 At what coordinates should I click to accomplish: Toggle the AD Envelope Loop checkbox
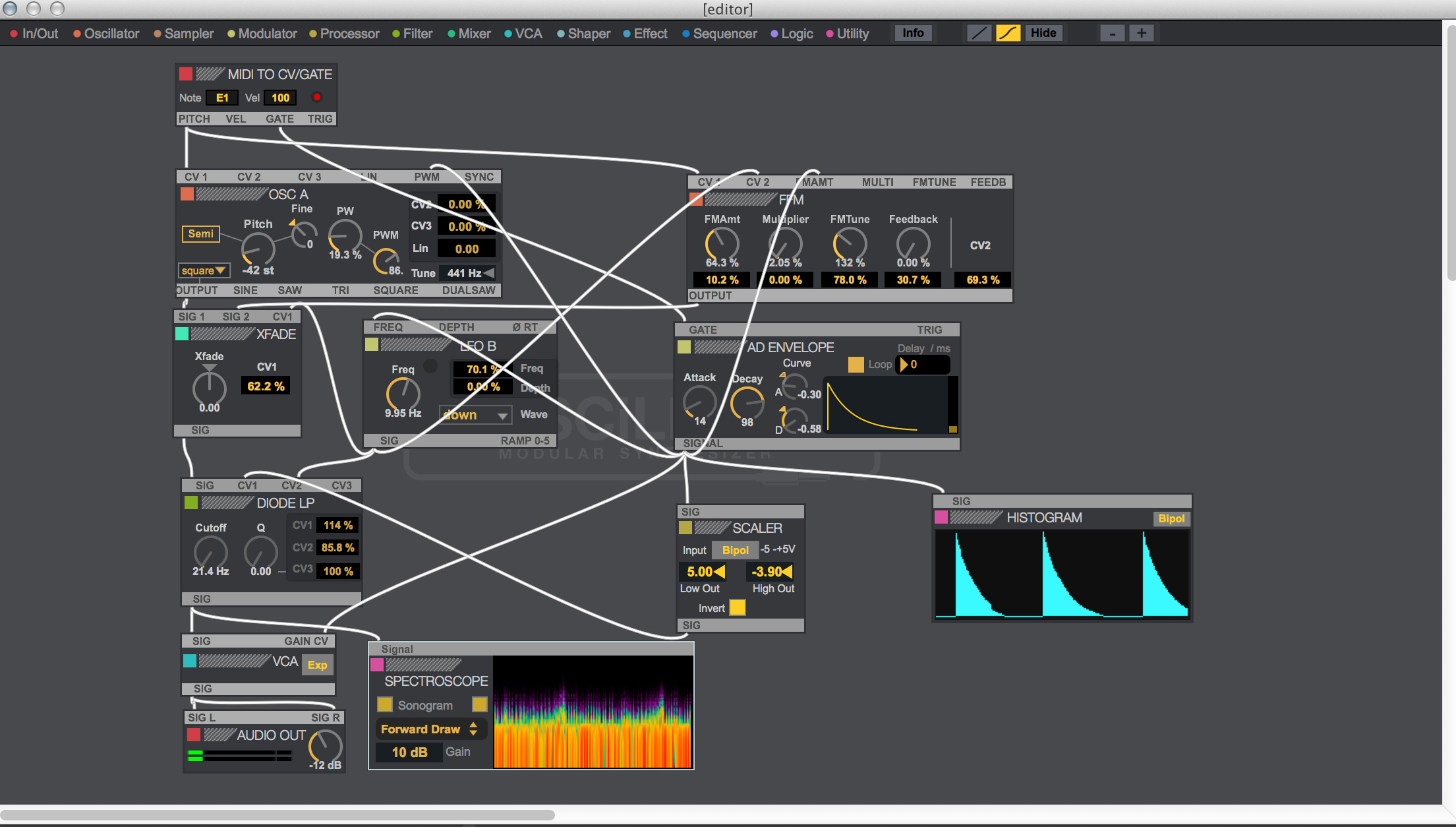tap(856, 364)
